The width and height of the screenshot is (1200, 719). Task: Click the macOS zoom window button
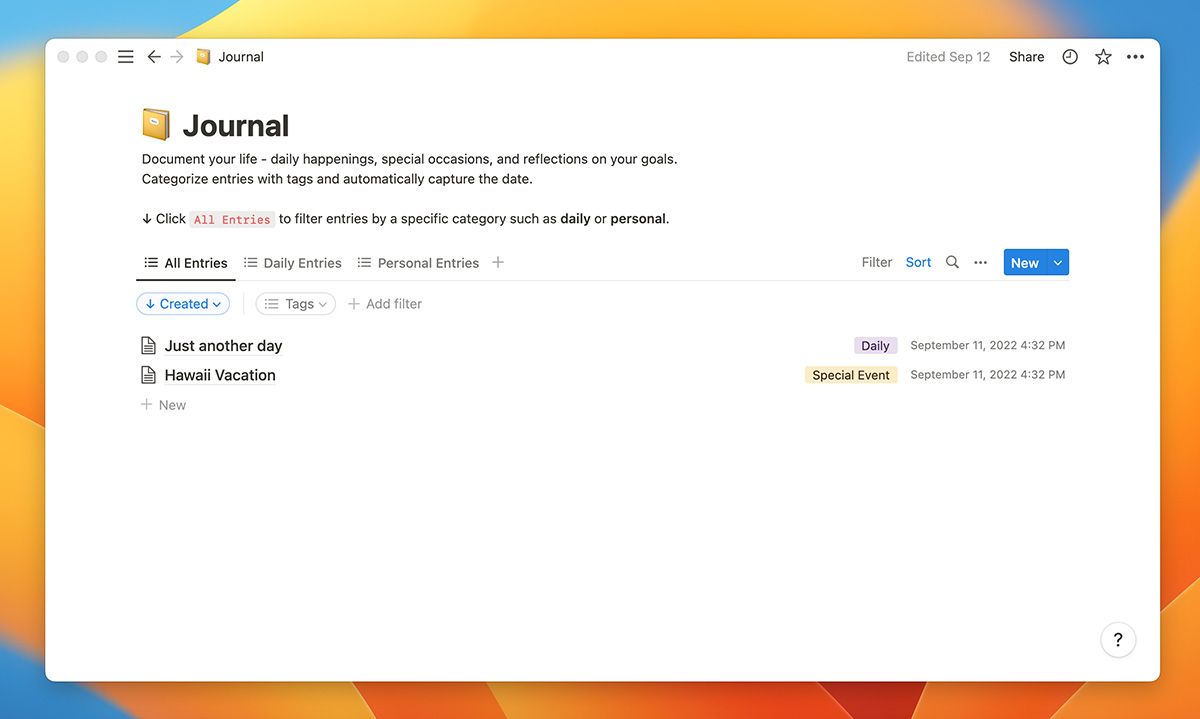pos(101,57)
